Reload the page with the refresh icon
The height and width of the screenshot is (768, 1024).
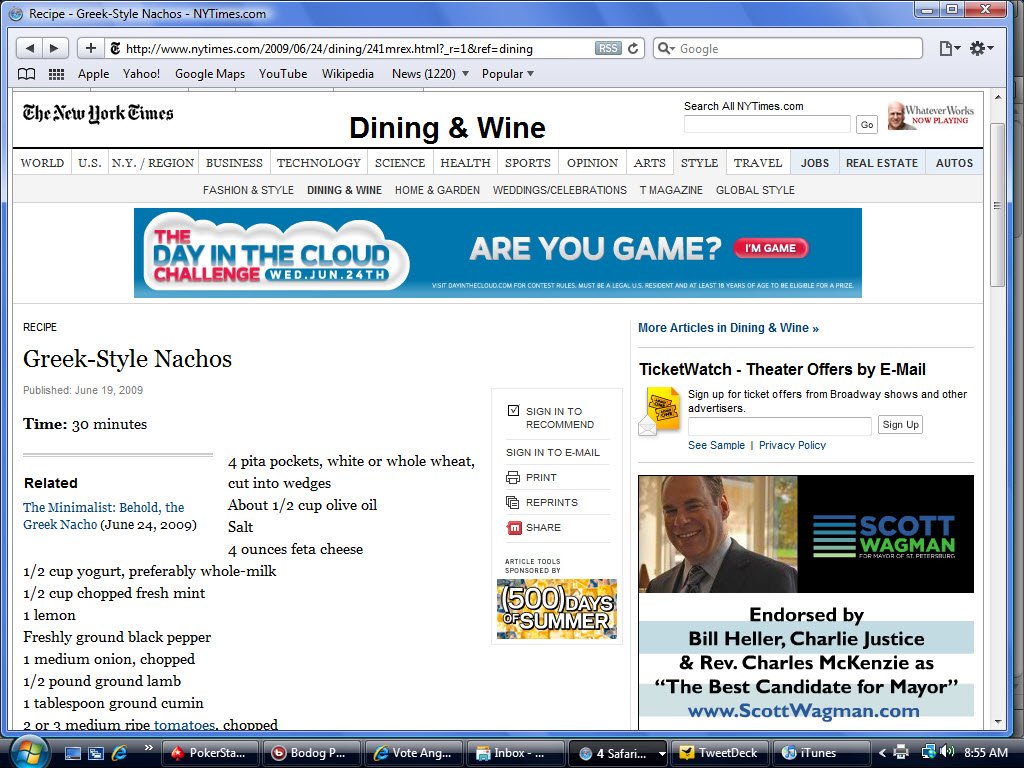point(633,48)
